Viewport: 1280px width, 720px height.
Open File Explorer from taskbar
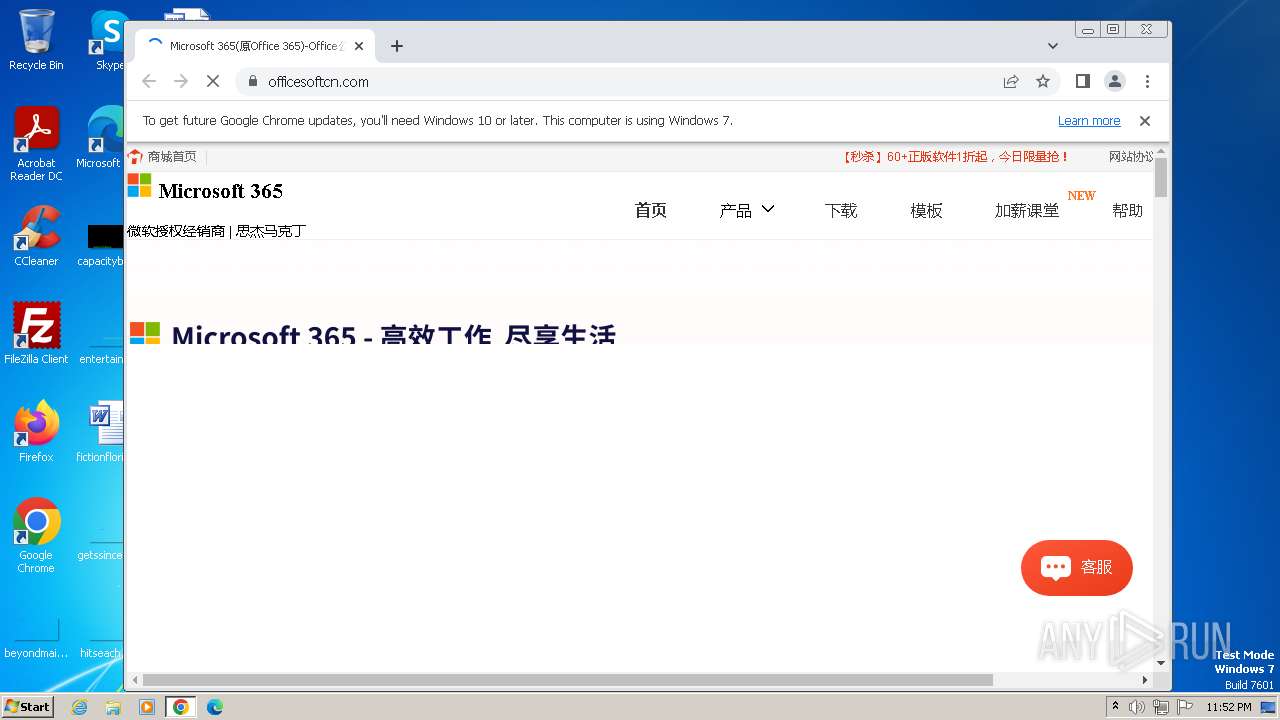pos(113,707)
